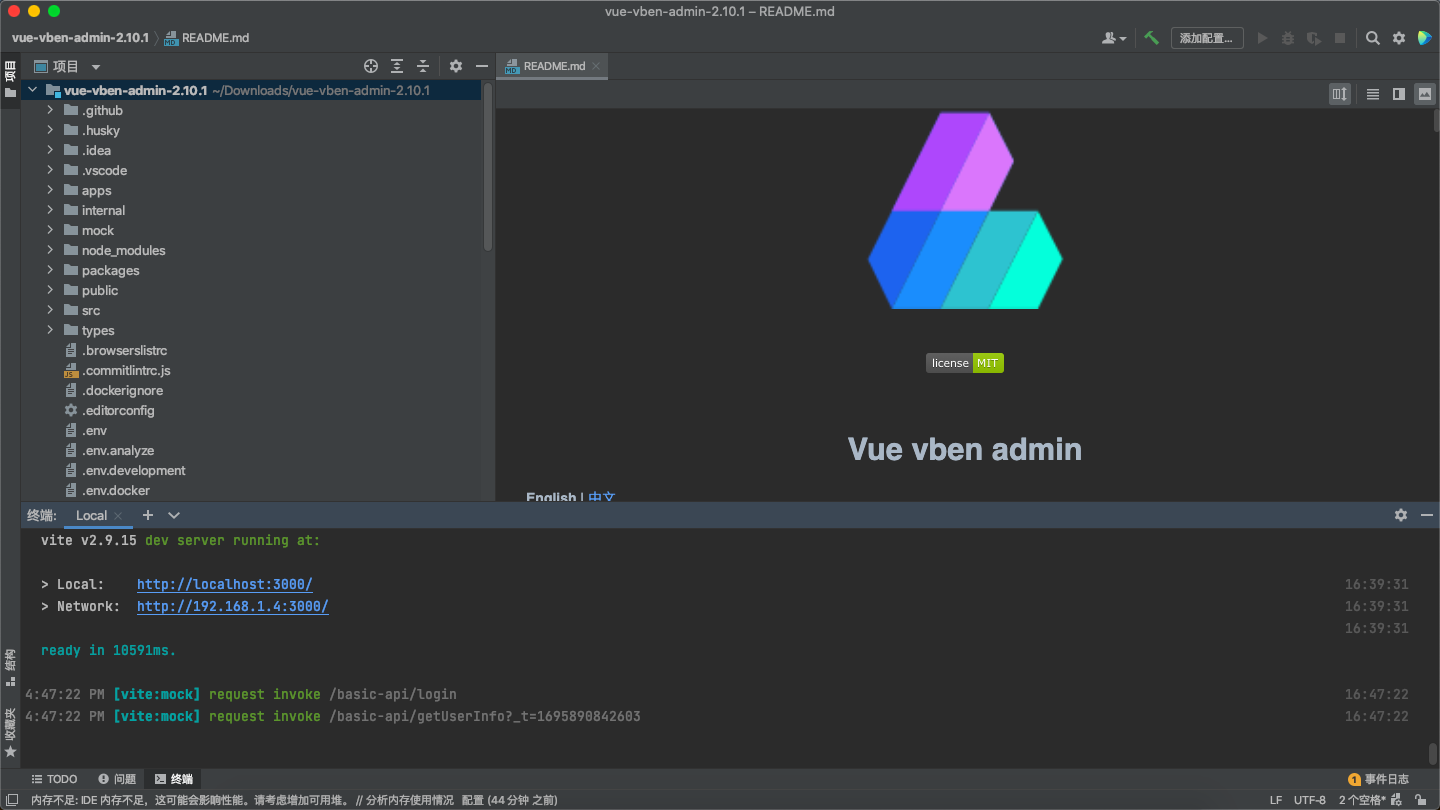Switch to the README.md editor tab
Screen dimensions: 1440x810
point(552,66)
